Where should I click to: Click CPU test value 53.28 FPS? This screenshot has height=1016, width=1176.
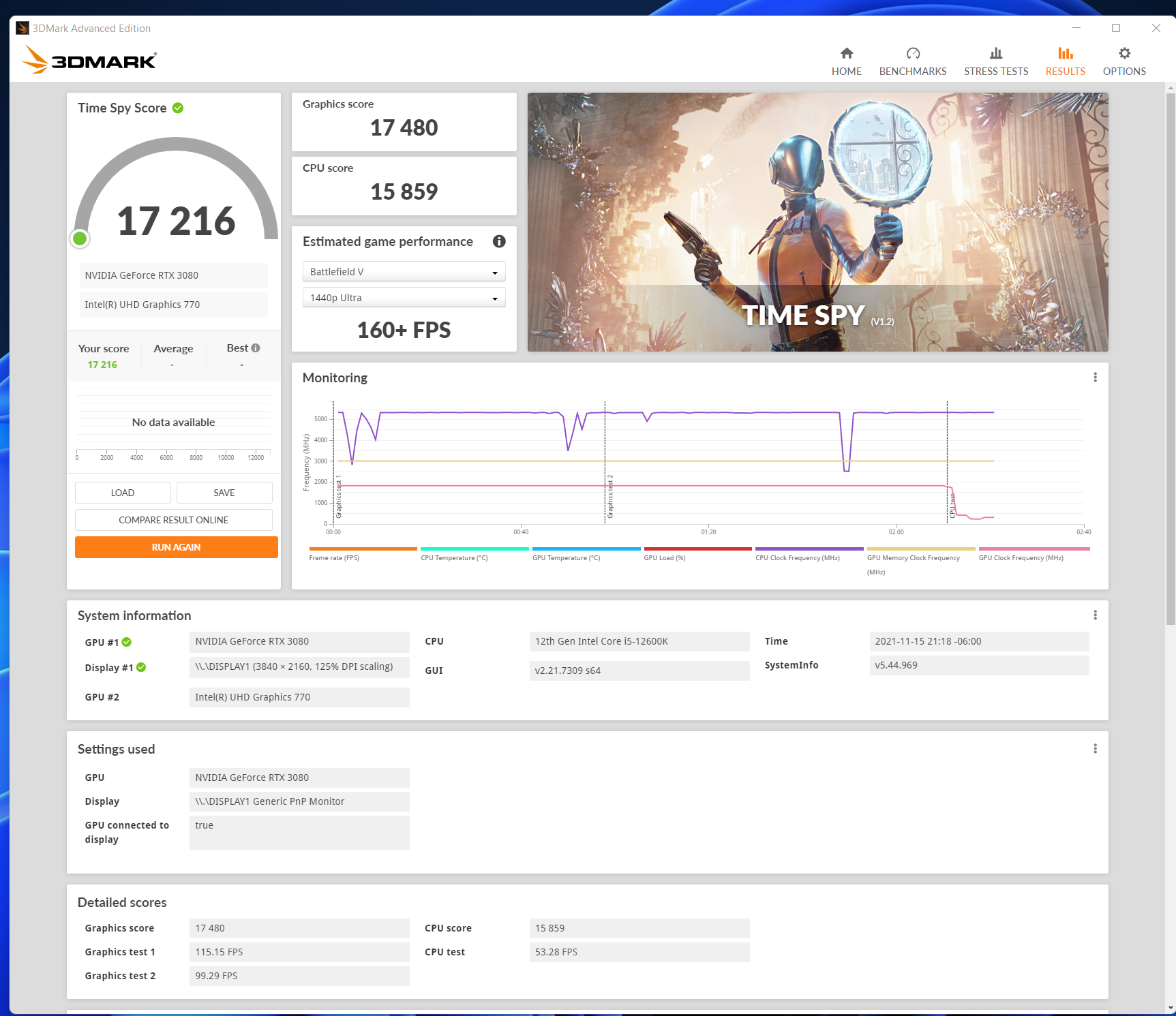[x=639, y=952]
